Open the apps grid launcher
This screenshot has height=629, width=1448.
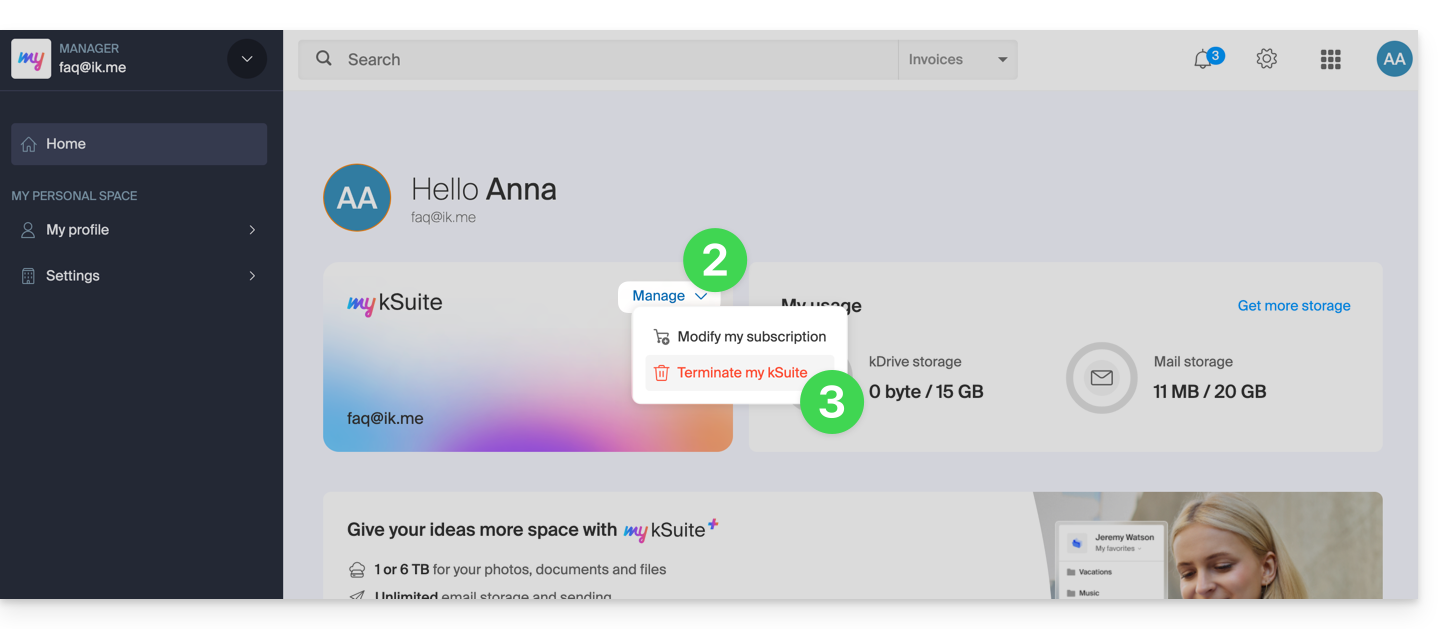point(1330,60)
